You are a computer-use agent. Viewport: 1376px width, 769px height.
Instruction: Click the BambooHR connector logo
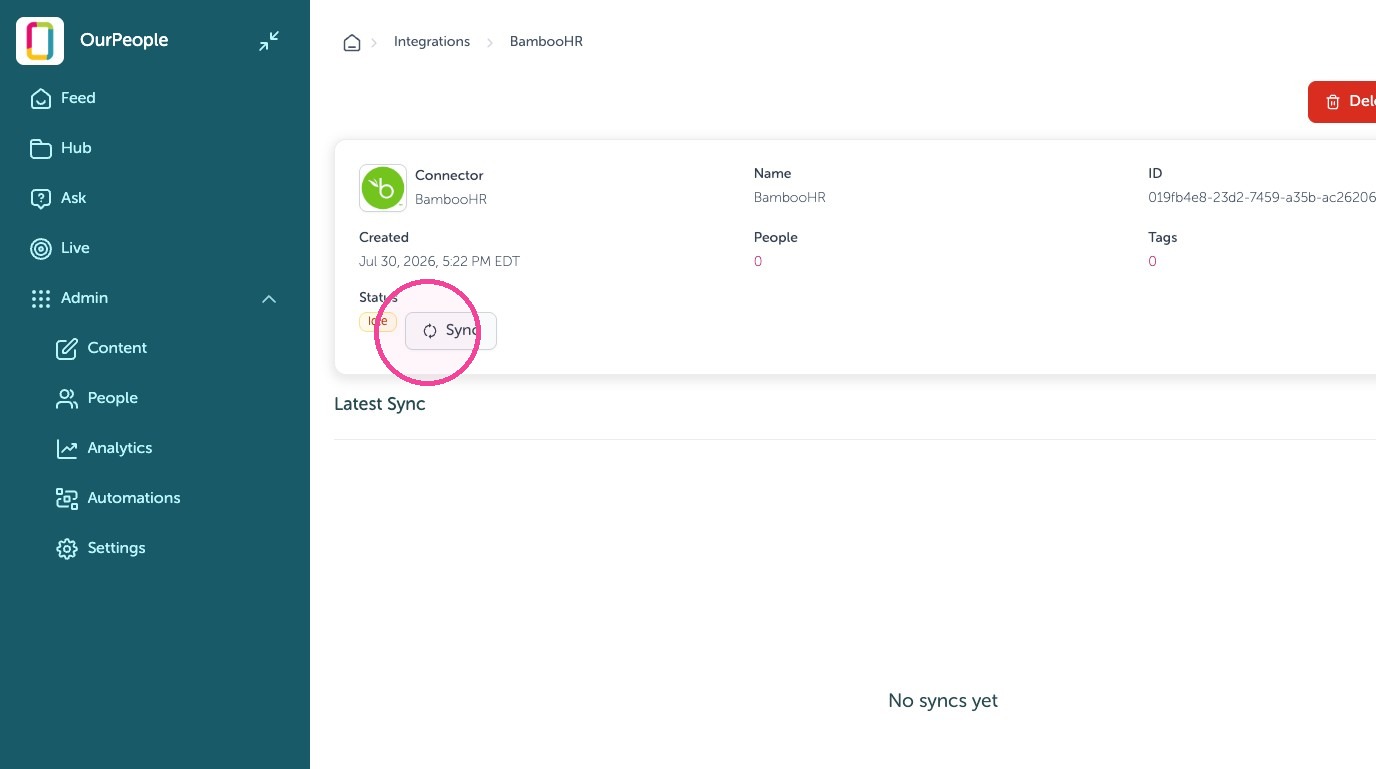point(383,188)
